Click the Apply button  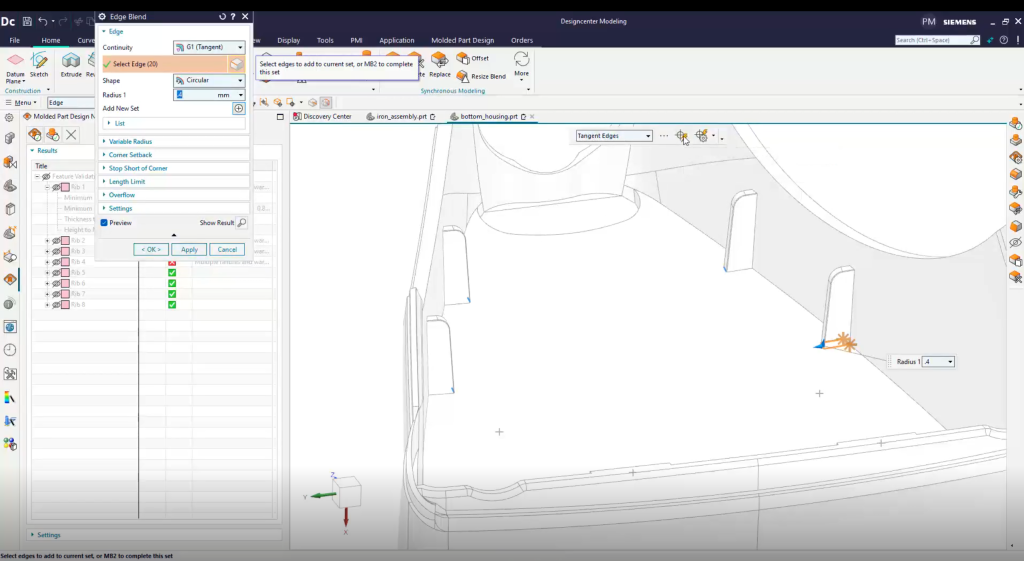189,249
